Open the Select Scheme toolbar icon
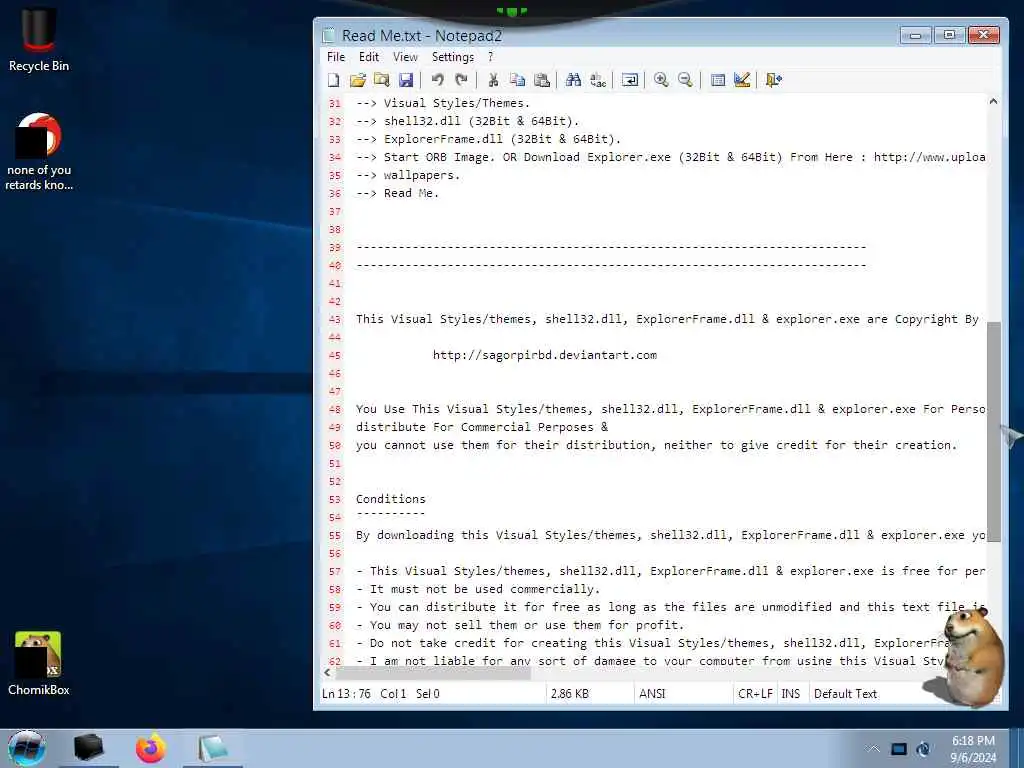This screenshot has width=1024, height=768. coord(718,80)
